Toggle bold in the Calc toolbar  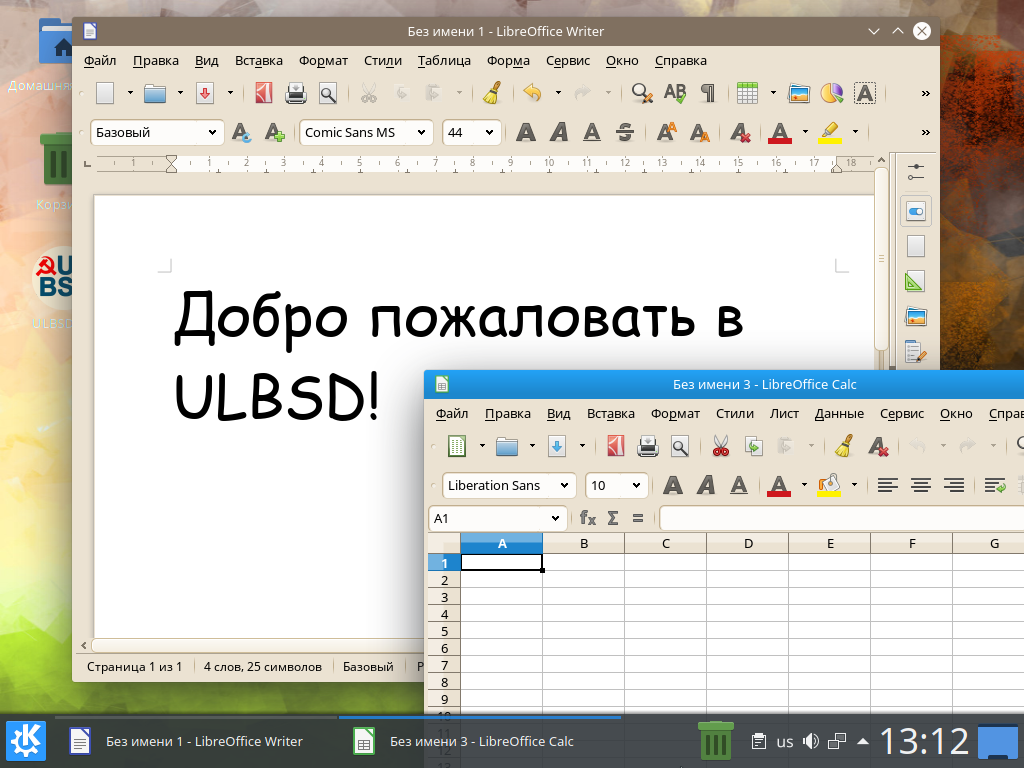tap(673, 486)
